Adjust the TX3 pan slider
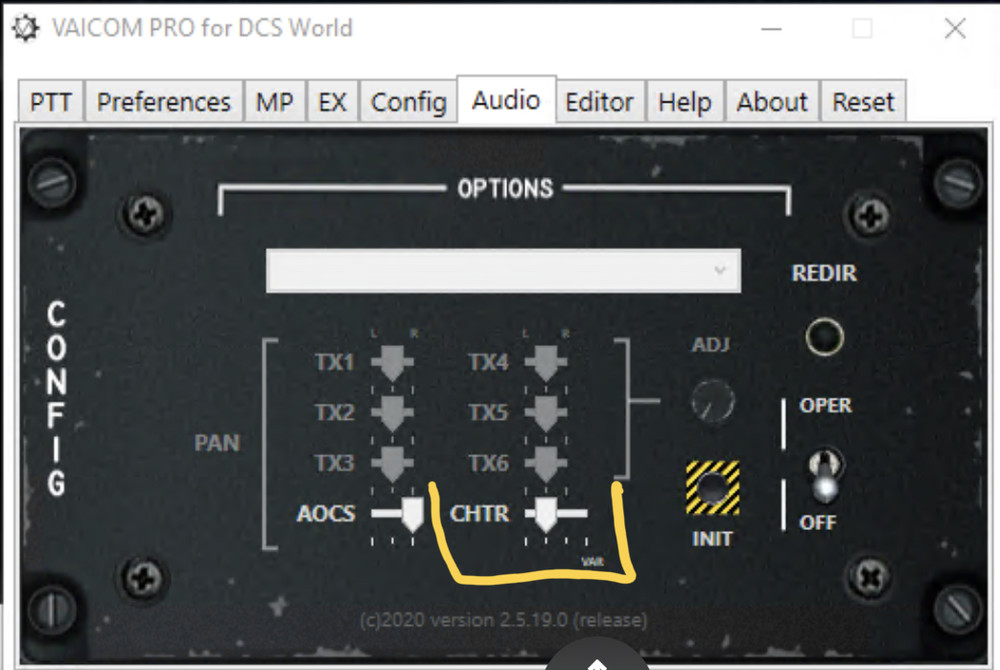This screenshot has width=1000, height=670. pyautogui.click(x=392, y=463)
